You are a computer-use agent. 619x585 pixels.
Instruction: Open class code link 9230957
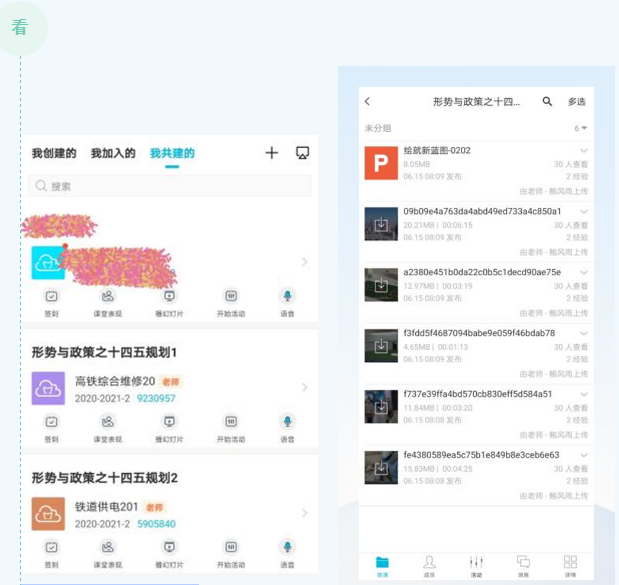156,398
